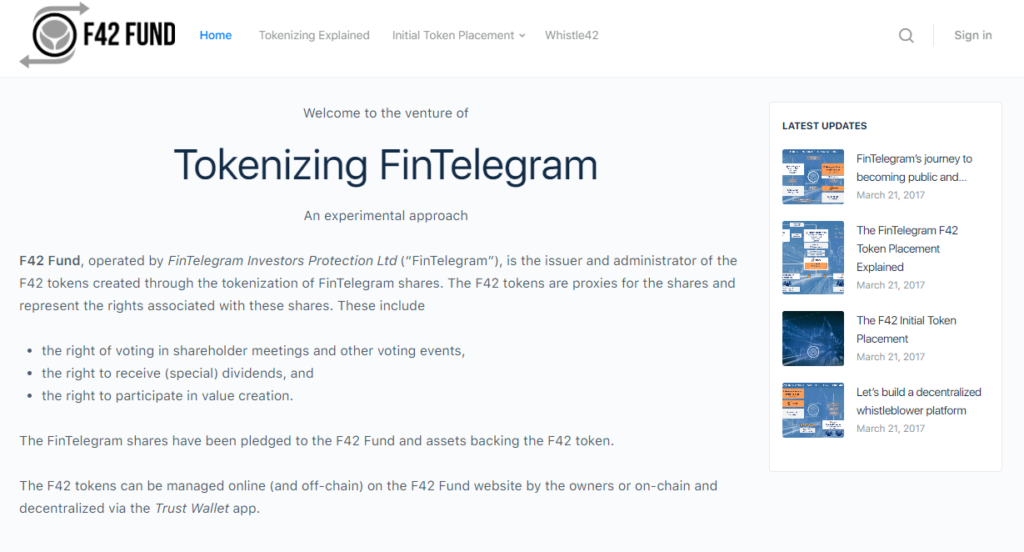Open the search magnifier icon
The width and height of the screenshot is (1024, 552).
click(906, 36)
